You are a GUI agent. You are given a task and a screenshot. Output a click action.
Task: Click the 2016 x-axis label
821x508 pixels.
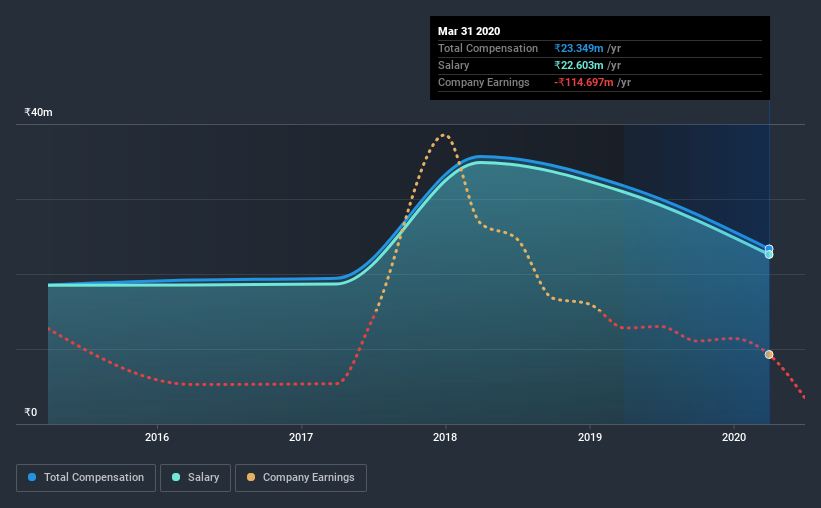click(157, 437)
